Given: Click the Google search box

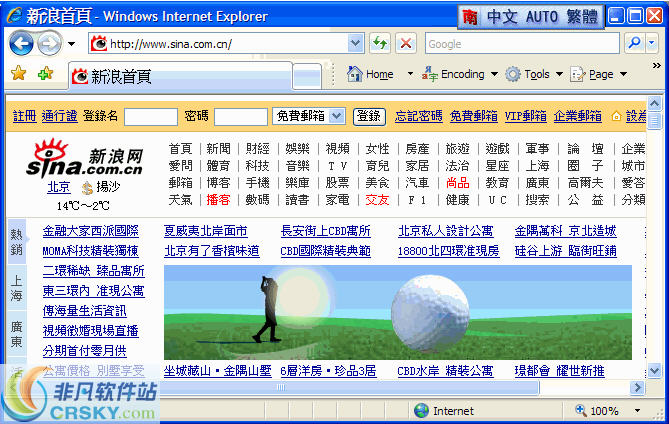Looking at the screenshot, I should pos(522,44).
